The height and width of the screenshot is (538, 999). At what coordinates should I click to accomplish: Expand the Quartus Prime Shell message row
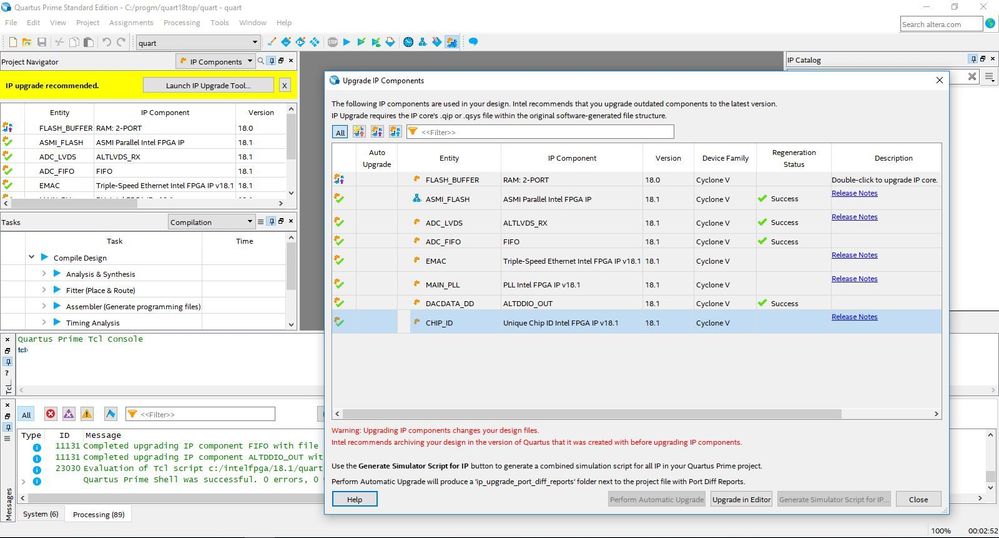(24, 481)
